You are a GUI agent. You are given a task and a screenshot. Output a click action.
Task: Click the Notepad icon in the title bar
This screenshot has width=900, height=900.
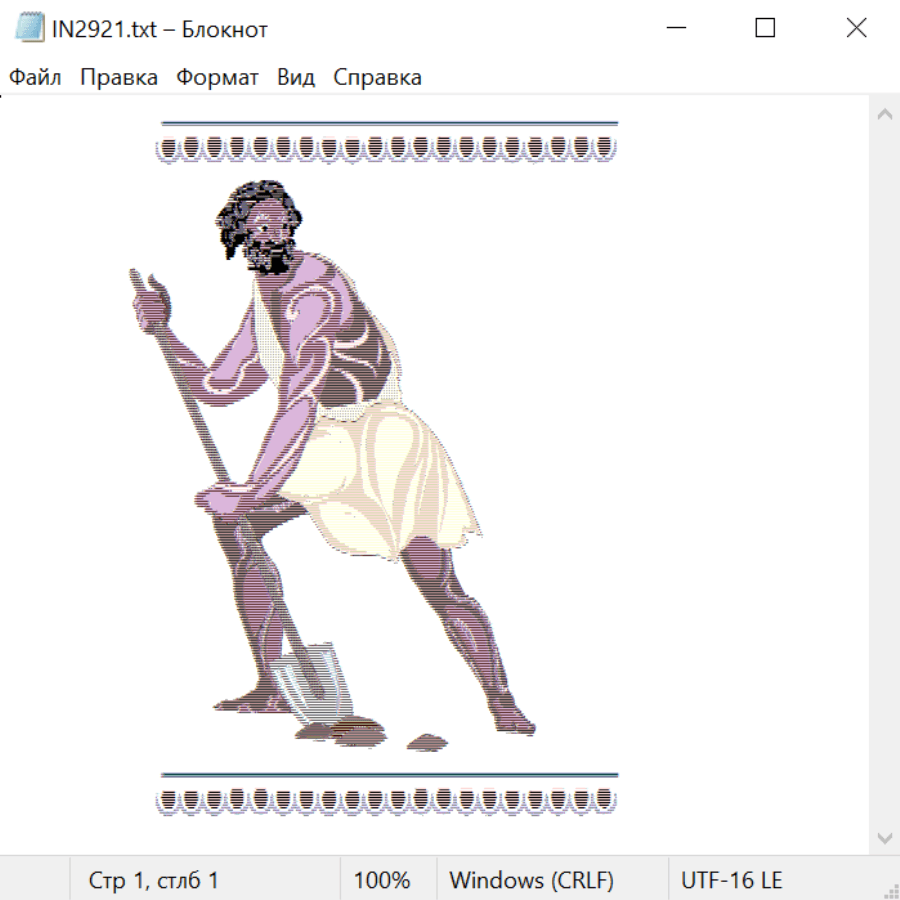(x=29, y=28)
